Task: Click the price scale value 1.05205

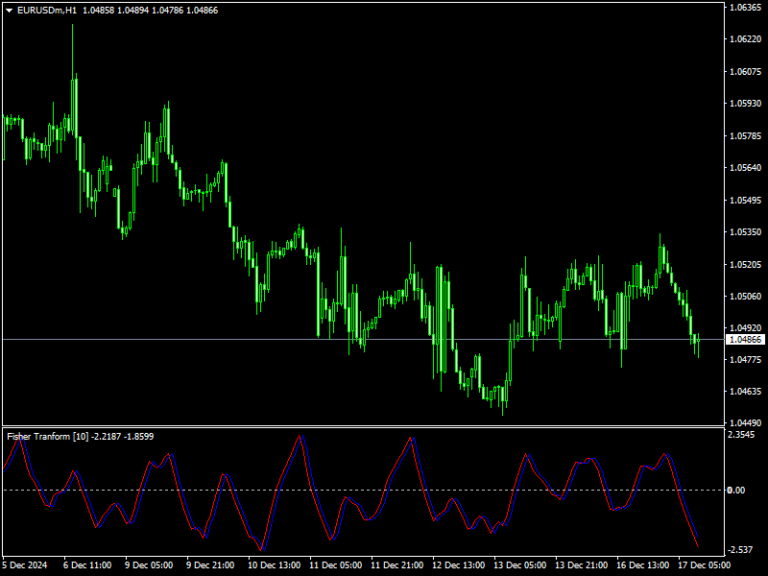Action: tap(745, 264)
